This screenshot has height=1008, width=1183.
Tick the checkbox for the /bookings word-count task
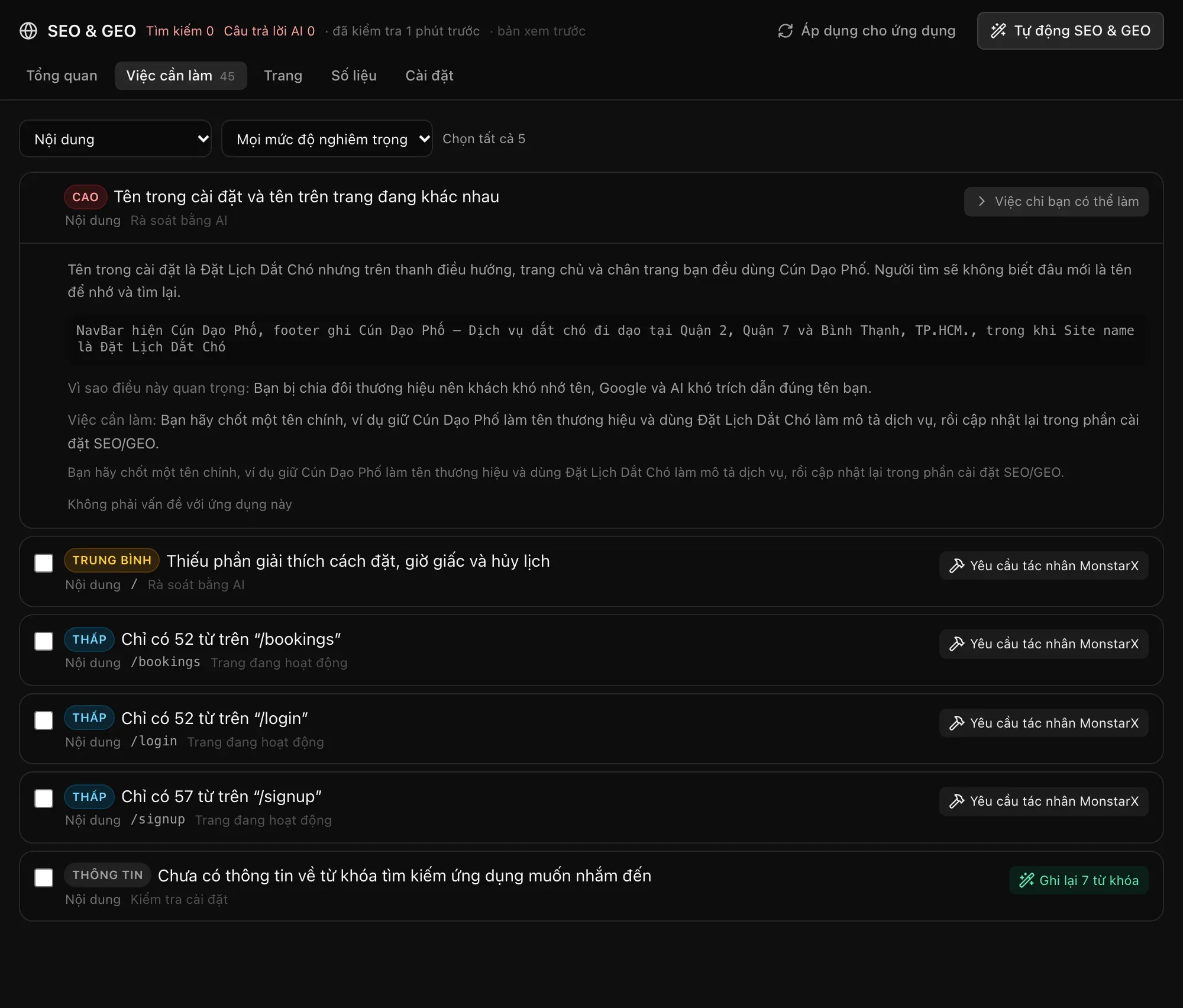(x=44, y=641)
